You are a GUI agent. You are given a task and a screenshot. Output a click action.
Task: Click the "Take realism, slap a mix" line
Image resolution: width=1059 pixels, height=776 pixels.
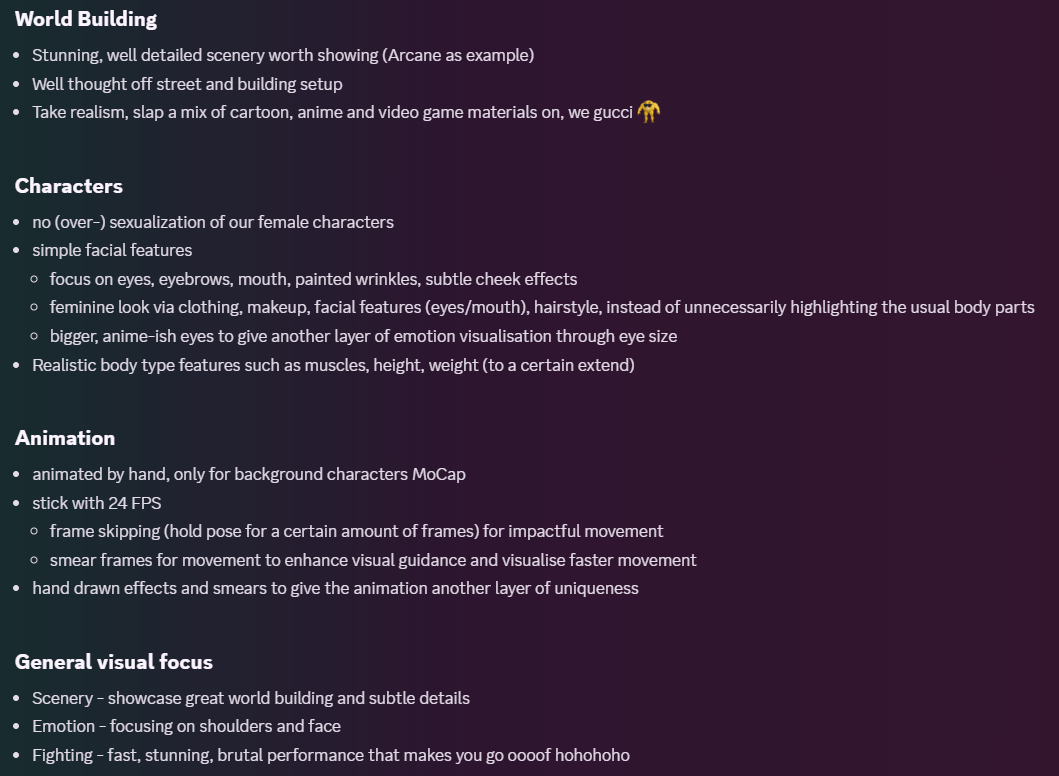332,112
